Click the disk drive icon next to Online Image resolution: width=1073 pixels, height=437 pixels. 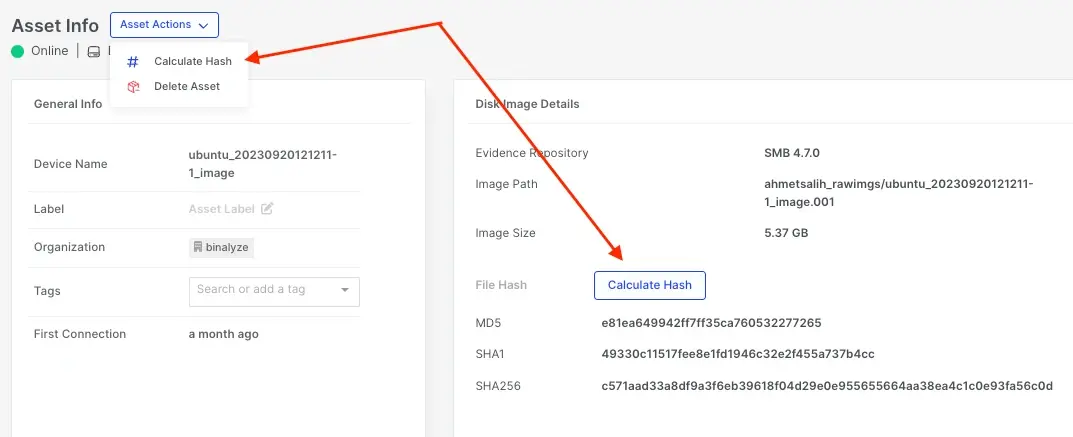94,51
